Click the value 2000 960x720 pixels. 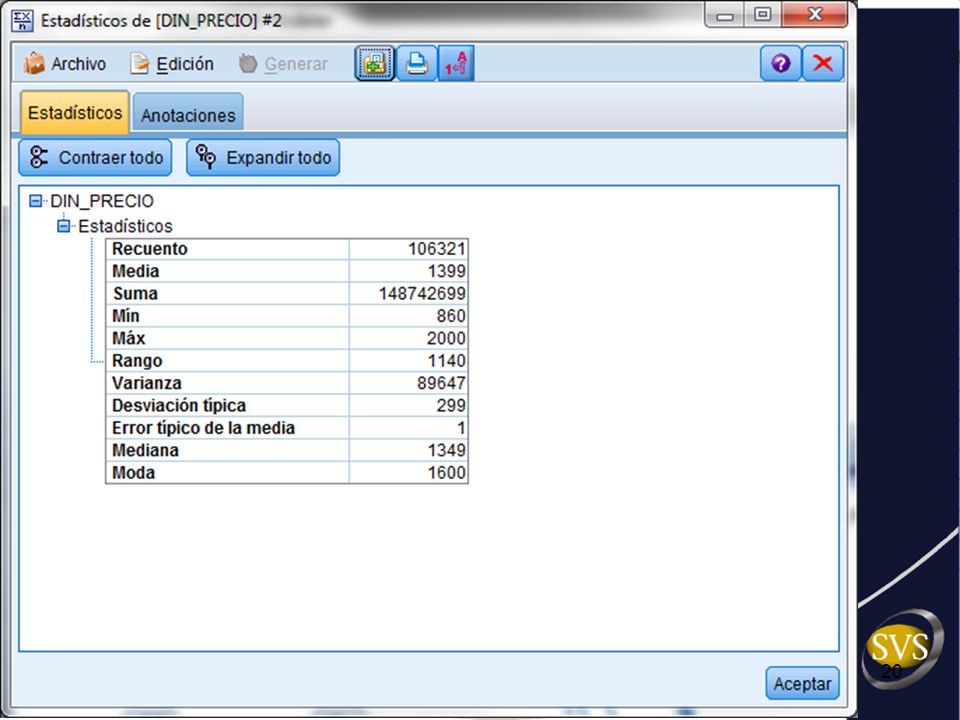click(446, 338)
